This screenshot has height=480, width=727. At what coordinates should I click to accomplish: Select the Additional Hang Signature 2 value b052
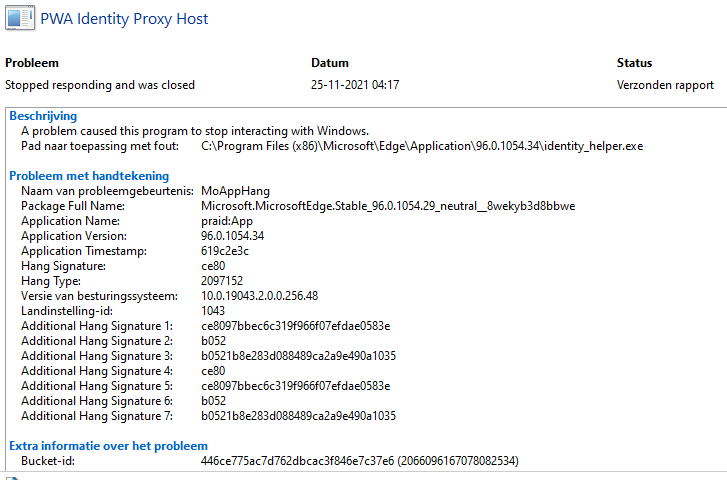point(214,341)
